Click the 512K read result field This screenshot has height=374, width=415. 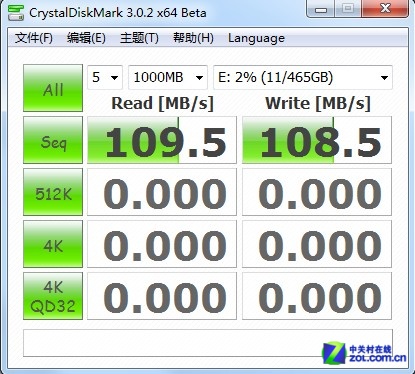[162, 192]
